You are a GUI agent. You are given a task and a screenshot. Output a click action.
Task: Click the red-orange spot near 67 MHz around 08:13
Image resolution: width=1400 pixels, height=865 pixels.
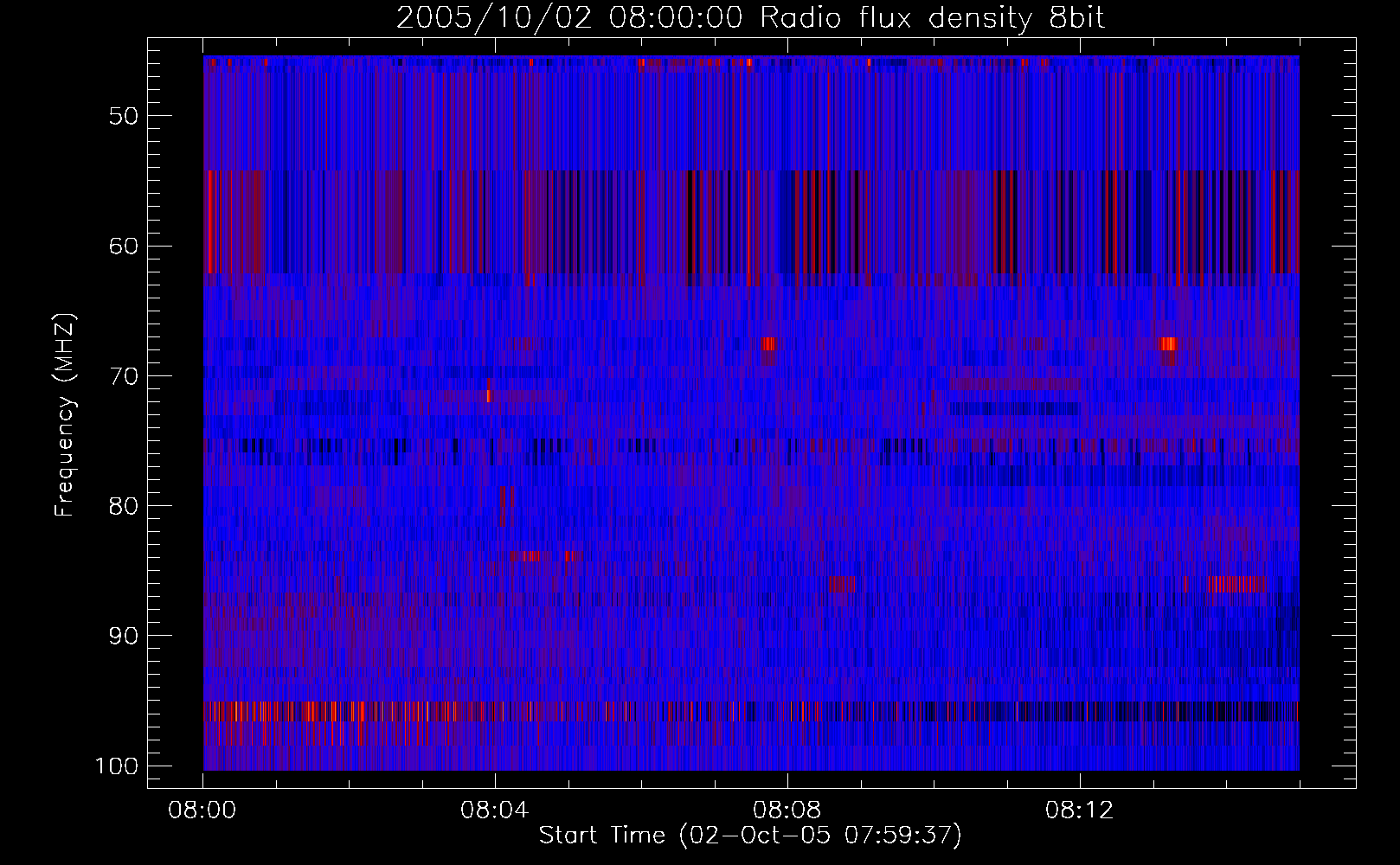tap(1168, 343)
